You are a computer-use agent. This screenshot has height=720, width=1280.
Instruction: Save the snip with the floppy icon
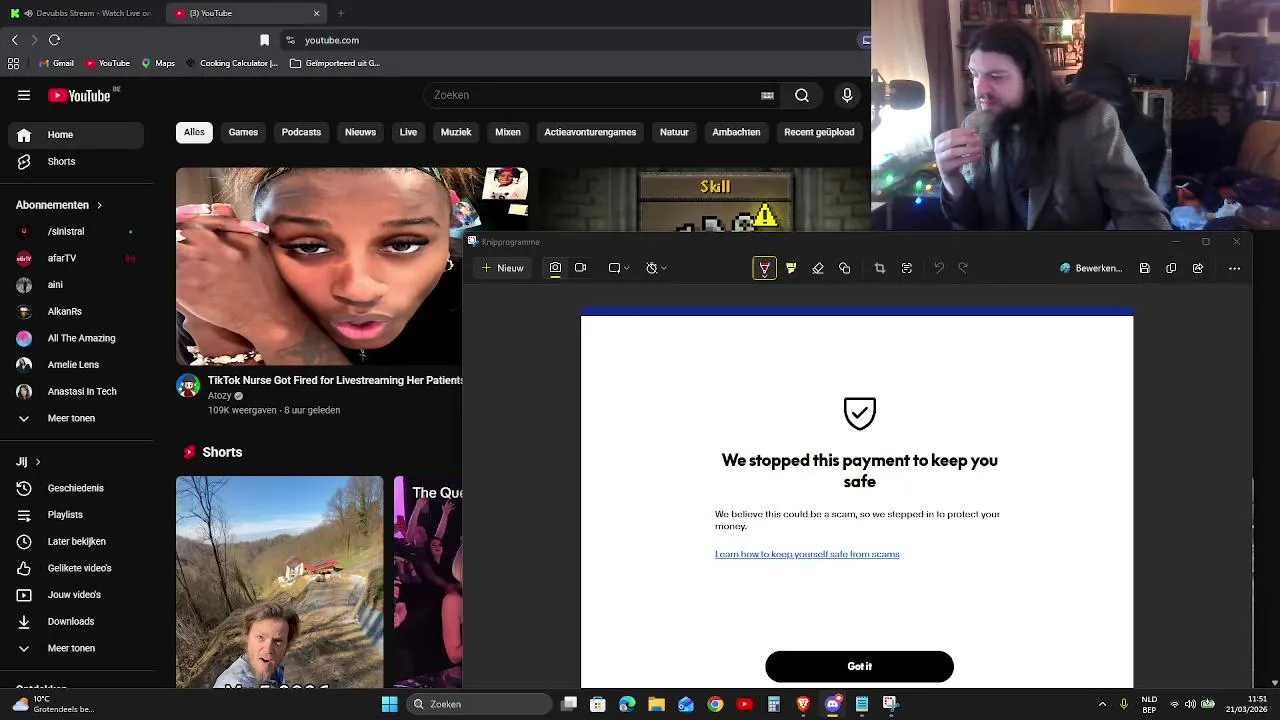[x=1145, y=268]
